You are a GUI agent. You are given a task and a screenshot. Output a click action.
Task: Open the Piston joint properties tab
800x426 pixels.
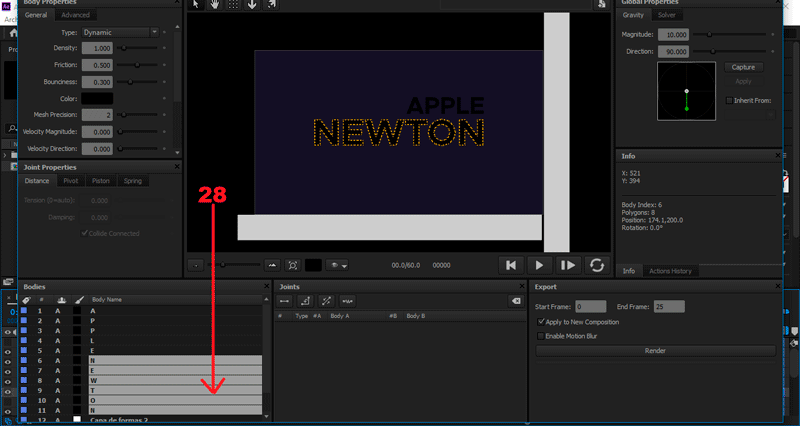(x=101, y=181)
